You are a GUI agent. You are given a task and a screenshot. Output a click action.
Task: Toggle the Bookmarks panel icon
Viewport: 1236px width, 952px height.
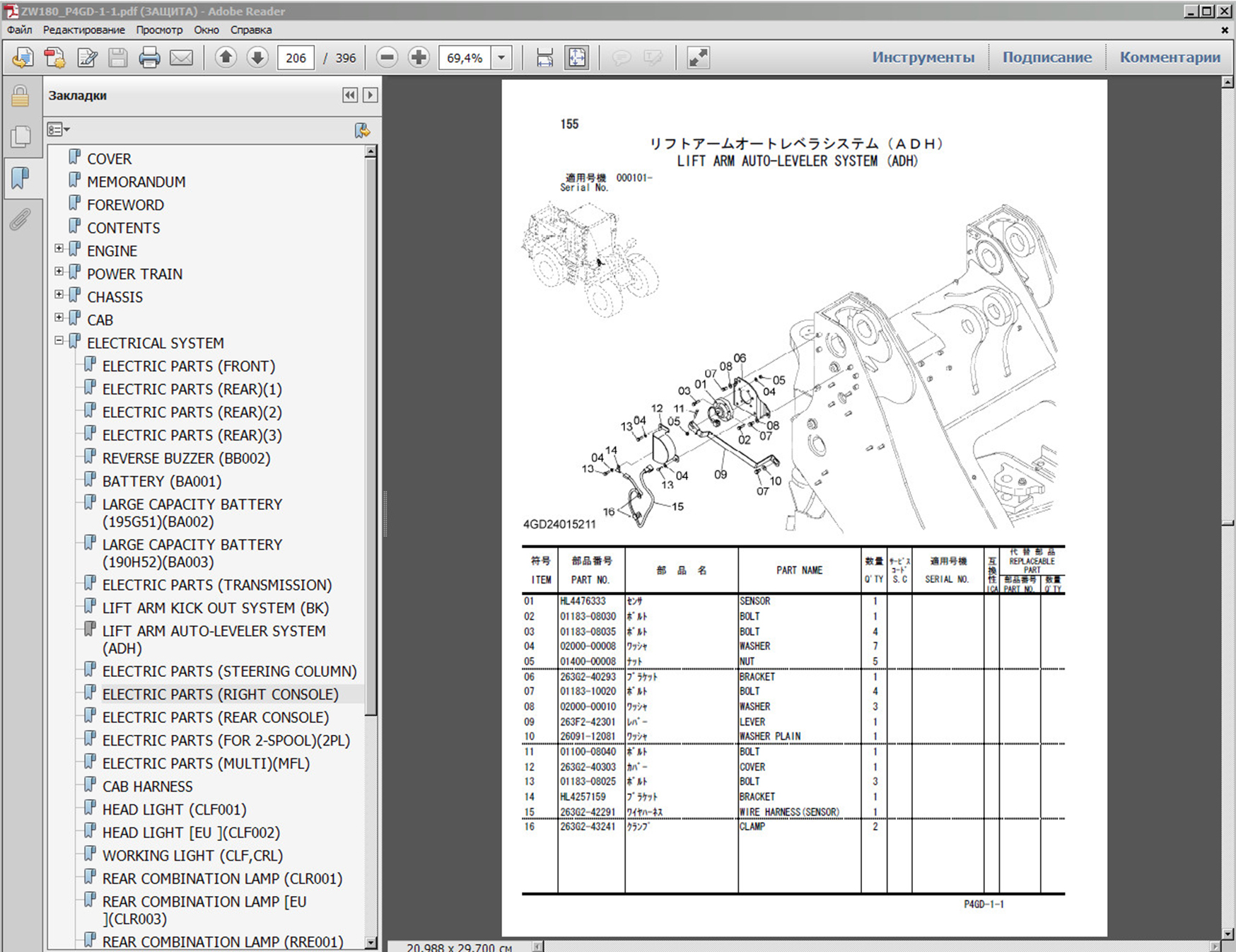[x=21, y=178]
